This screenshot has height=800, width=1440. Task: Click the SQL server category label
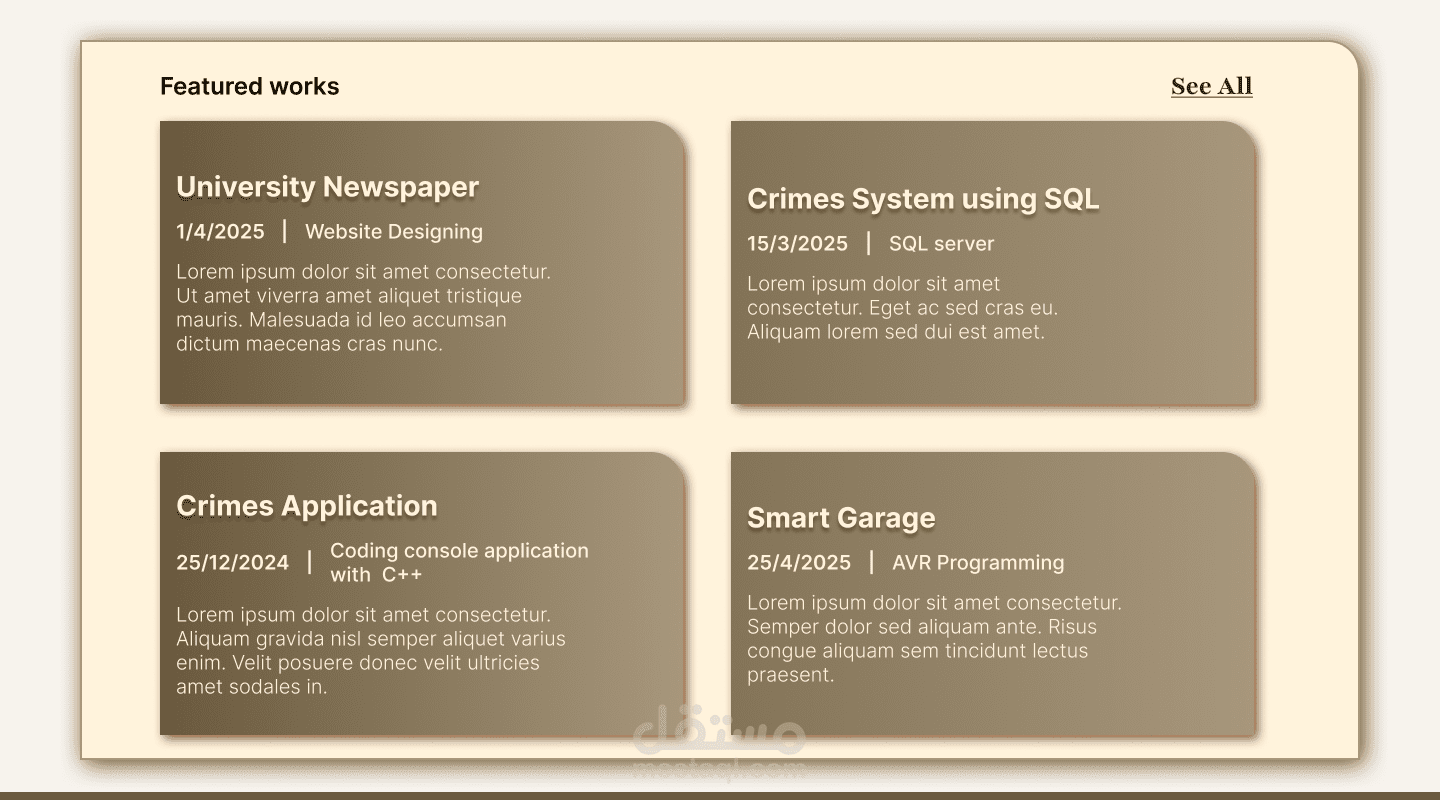941,244
